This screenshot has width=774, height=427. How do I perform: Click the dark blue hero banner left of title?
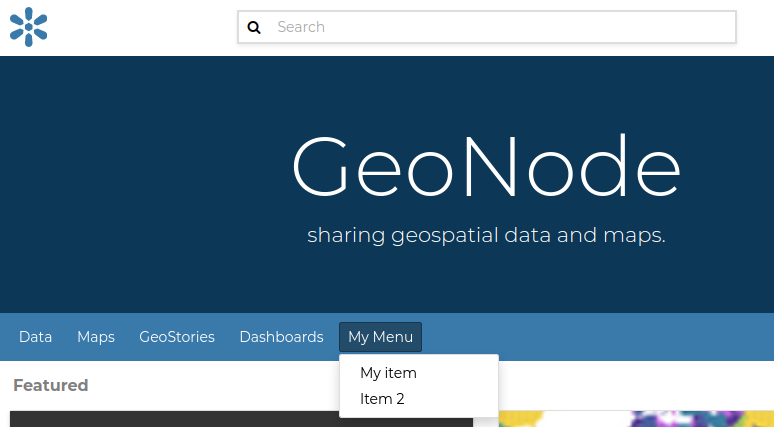click(130, 180)
